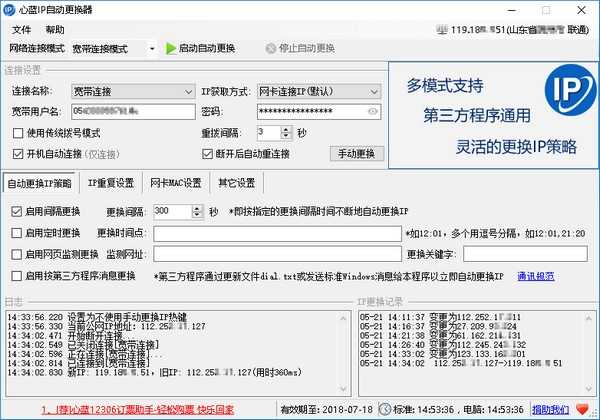
Task: Decrease 更换间隔 spinner value
Action: pos(197,215)
